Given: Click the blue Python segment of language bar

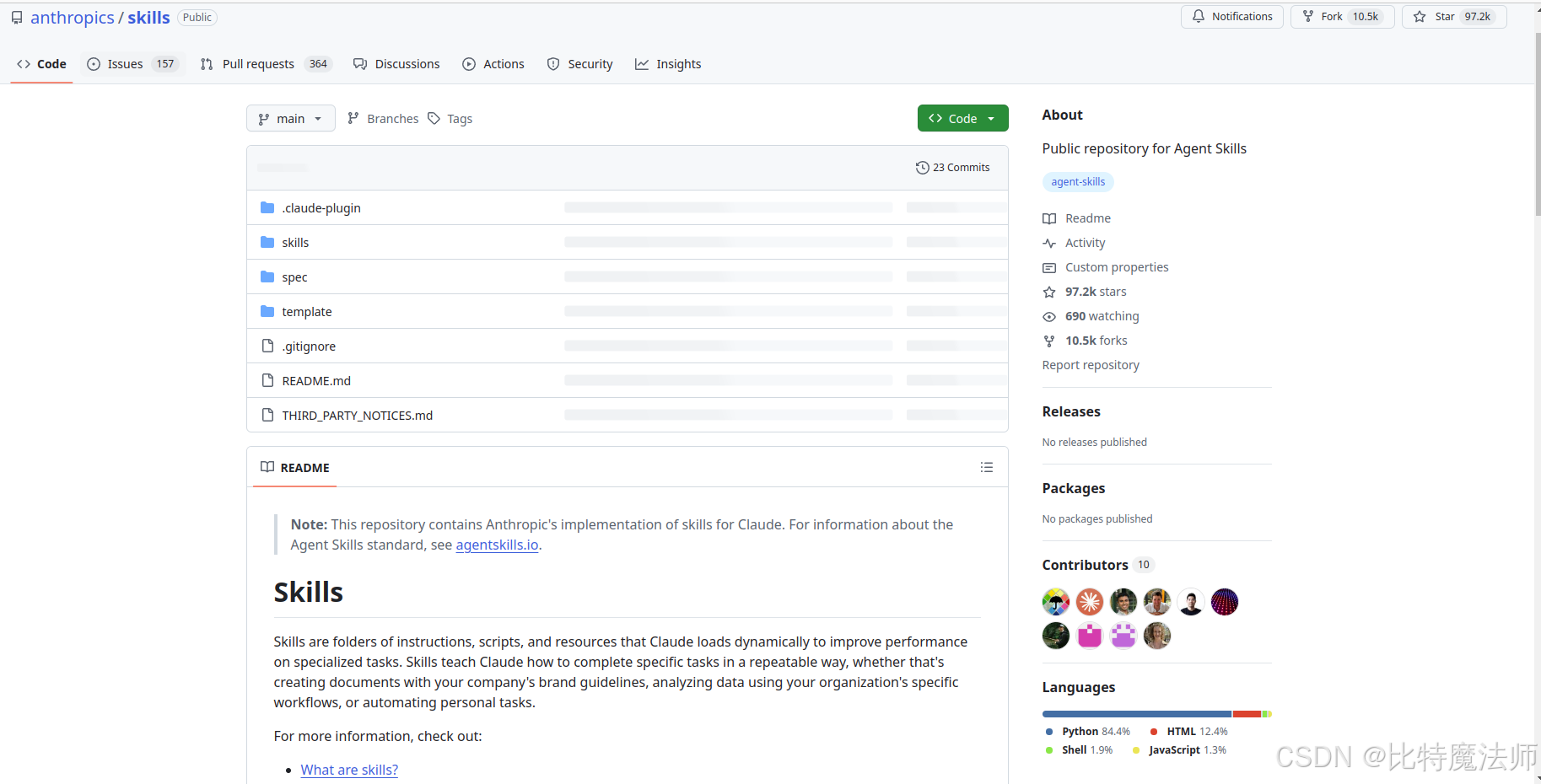Looking at the screenshot, I should pyautogui.click(x=1137, y=714).
